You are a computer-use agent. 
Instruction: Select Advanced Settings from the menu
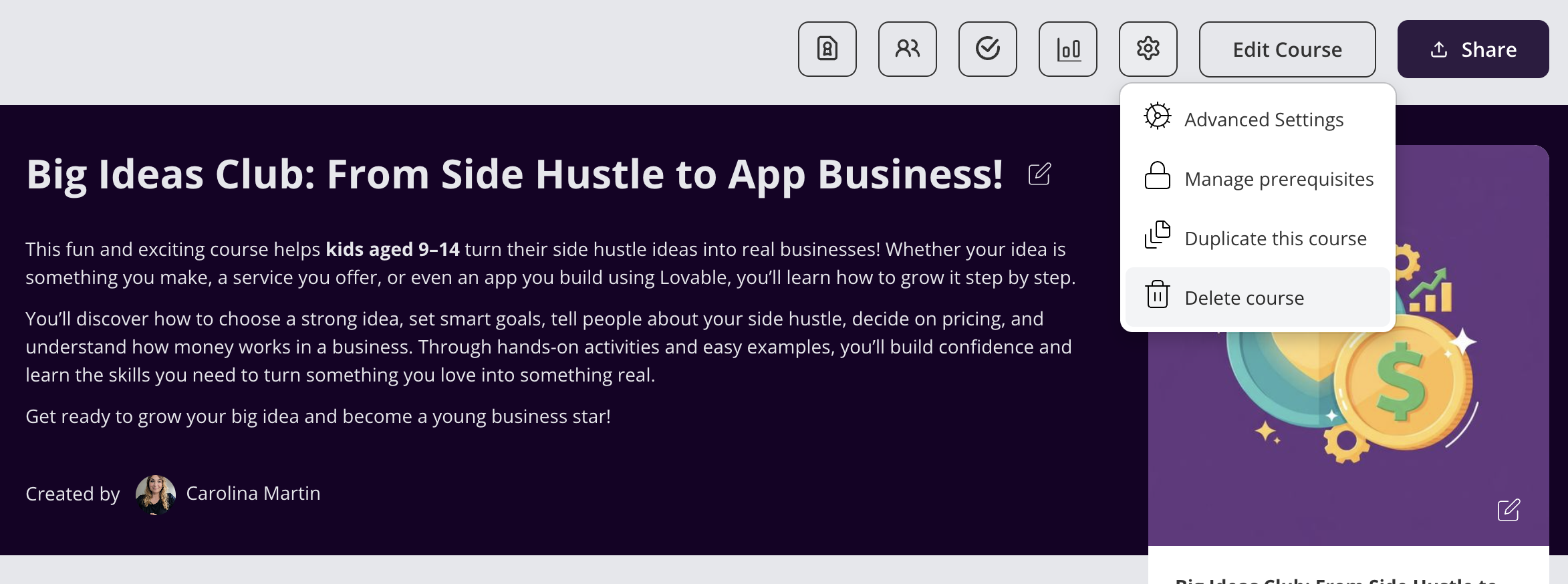pyautogui.click(x=1263, y=120)
